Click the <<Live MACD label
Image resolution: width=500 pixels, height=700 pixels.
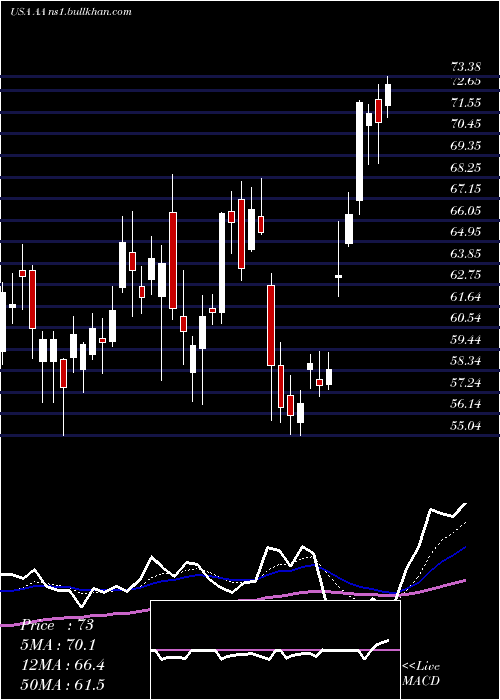click(x=421, y=674)
